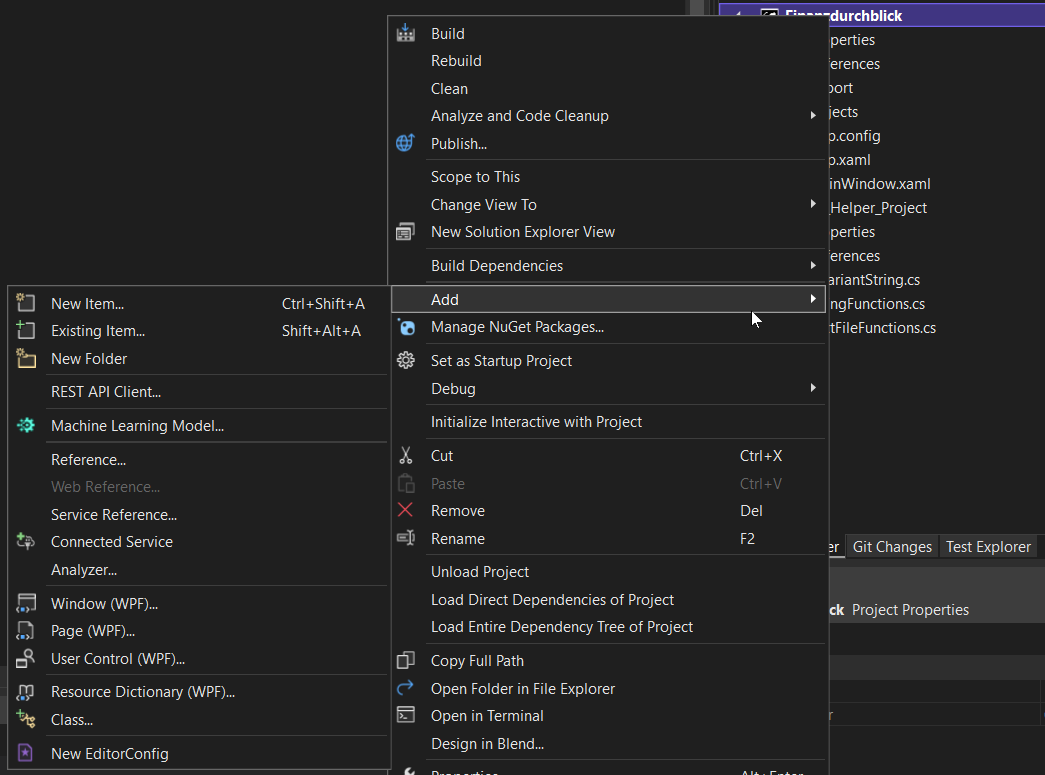Viewport: 1045px width, 775px height.
Task: Select the MainWindow.xaml file in Solution Explorer
Action: 879,184
